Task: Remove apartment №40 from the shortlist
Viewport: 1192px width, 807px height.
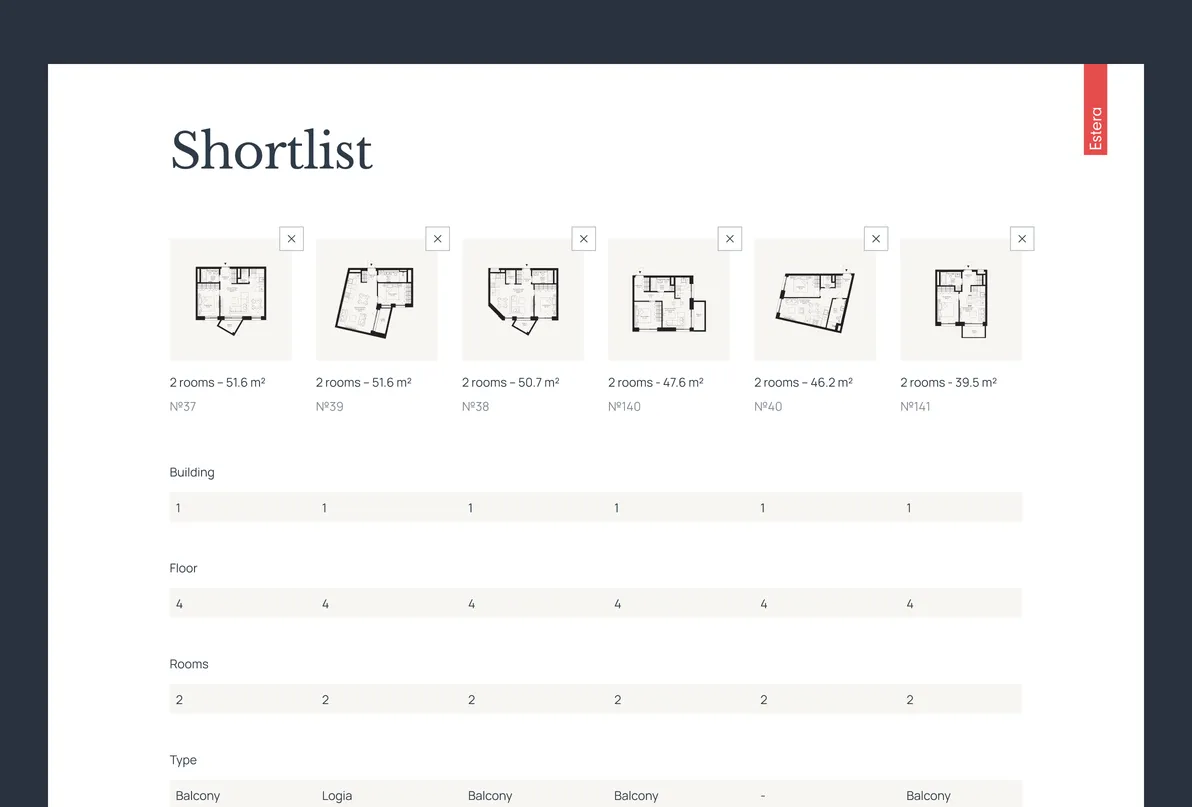Action: point(875,238)
